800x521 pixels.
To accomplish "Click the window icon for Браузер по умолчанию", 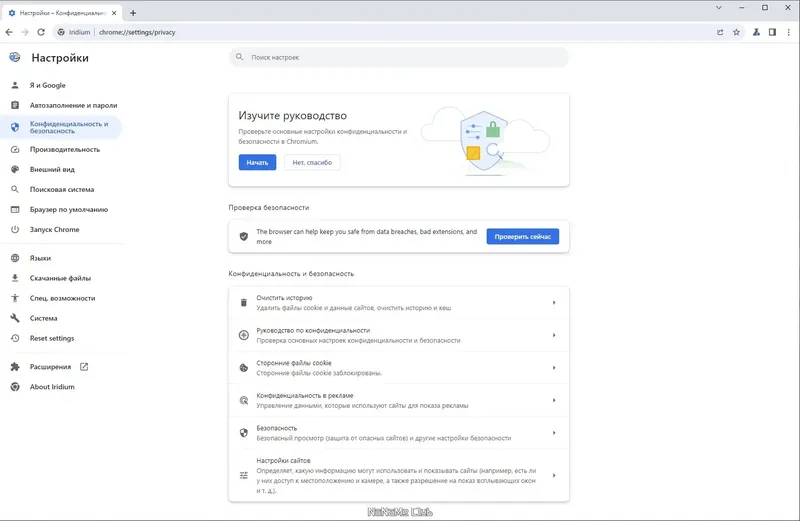I will 15,209.
